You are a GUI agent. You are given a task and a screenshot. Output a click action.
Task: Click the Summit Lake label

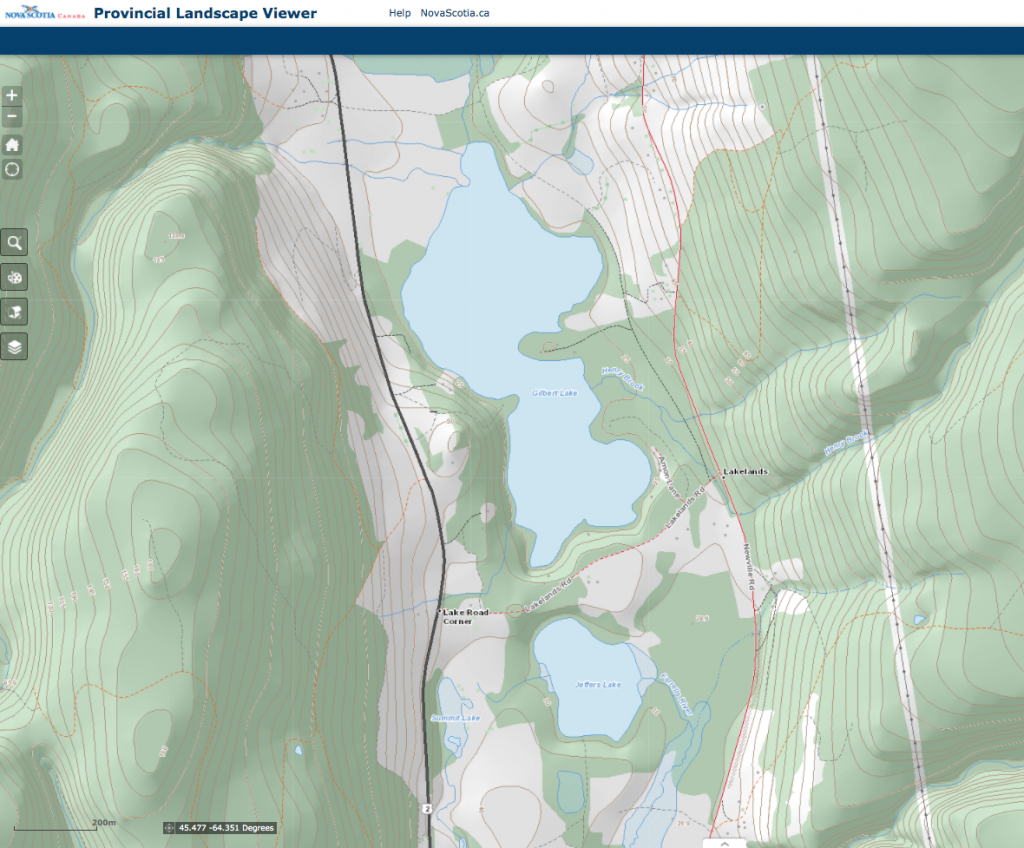pos(455,718)
